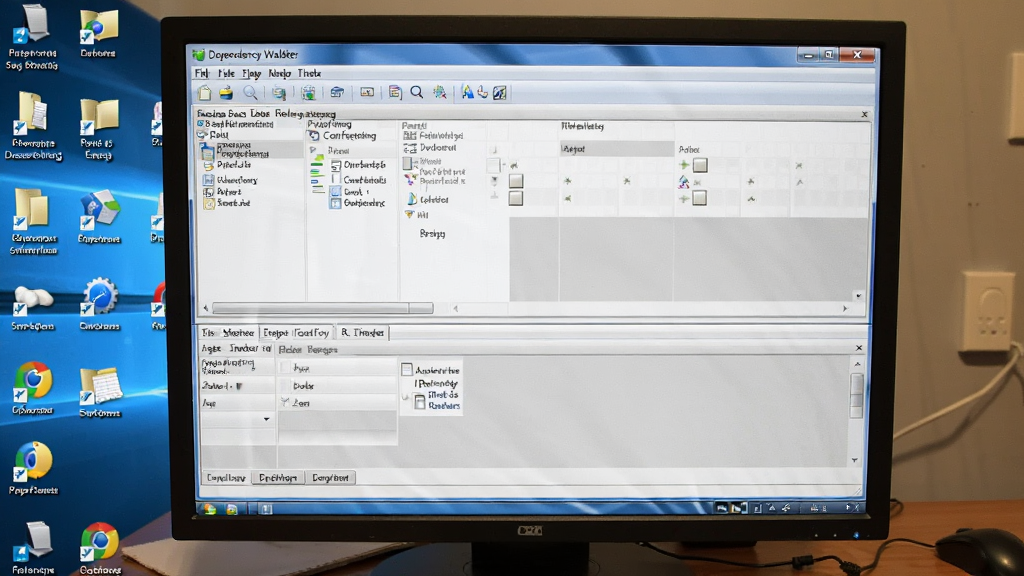This screenshot has width=1024, height=576.
Task: Click the blue cube desktop icon
Action: coord(99,210)
